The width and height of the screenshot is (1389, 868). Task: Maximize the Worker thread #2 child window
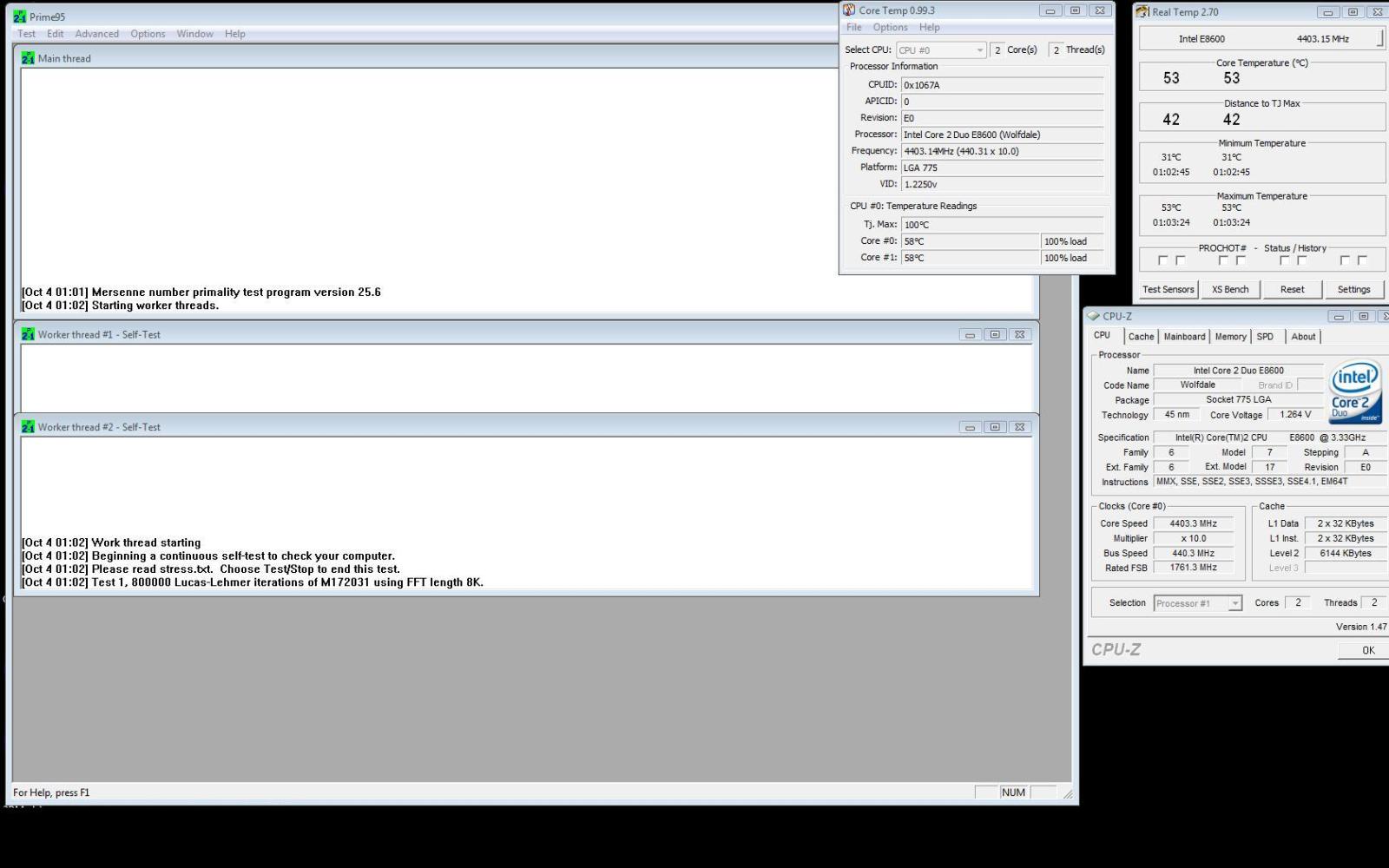995,427
